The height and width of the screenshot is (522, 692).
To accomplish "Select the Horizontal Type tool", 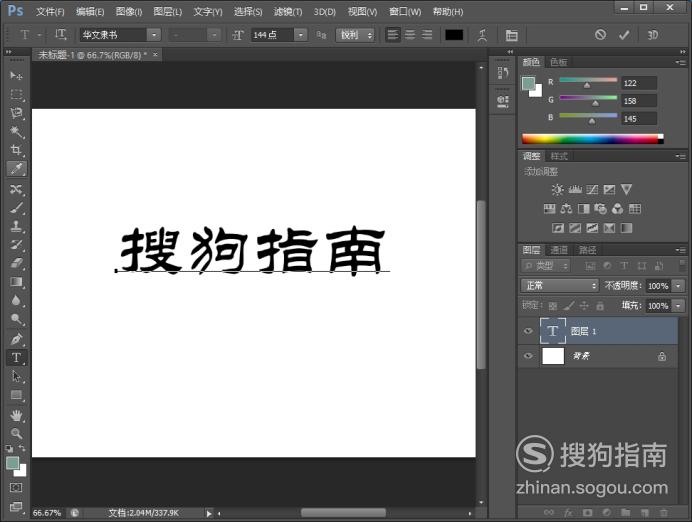I will click(16, 358).
